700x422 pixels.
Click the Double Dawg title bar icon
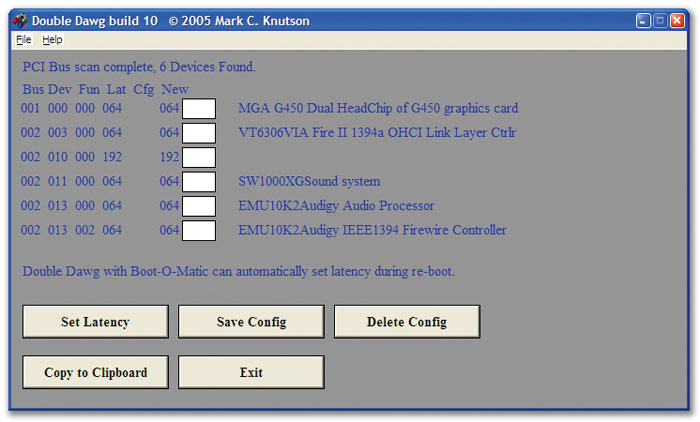pos(20,21)
